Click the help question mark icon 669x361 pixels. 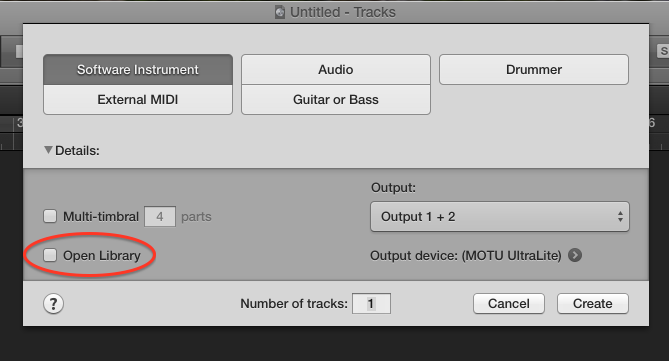click(x=53, y=304)
